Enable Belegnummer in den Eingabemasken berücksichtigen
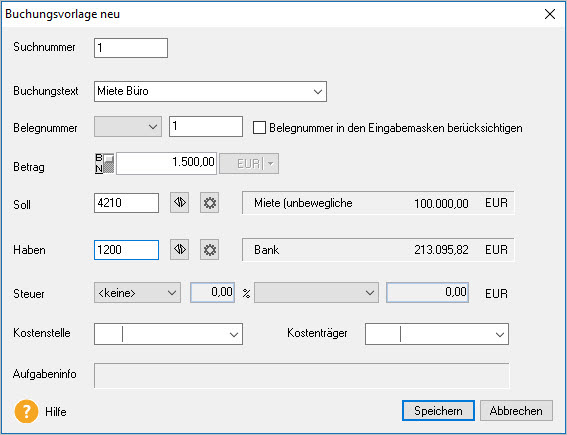This screenshot has width=567, height=435. pos(259,128)
